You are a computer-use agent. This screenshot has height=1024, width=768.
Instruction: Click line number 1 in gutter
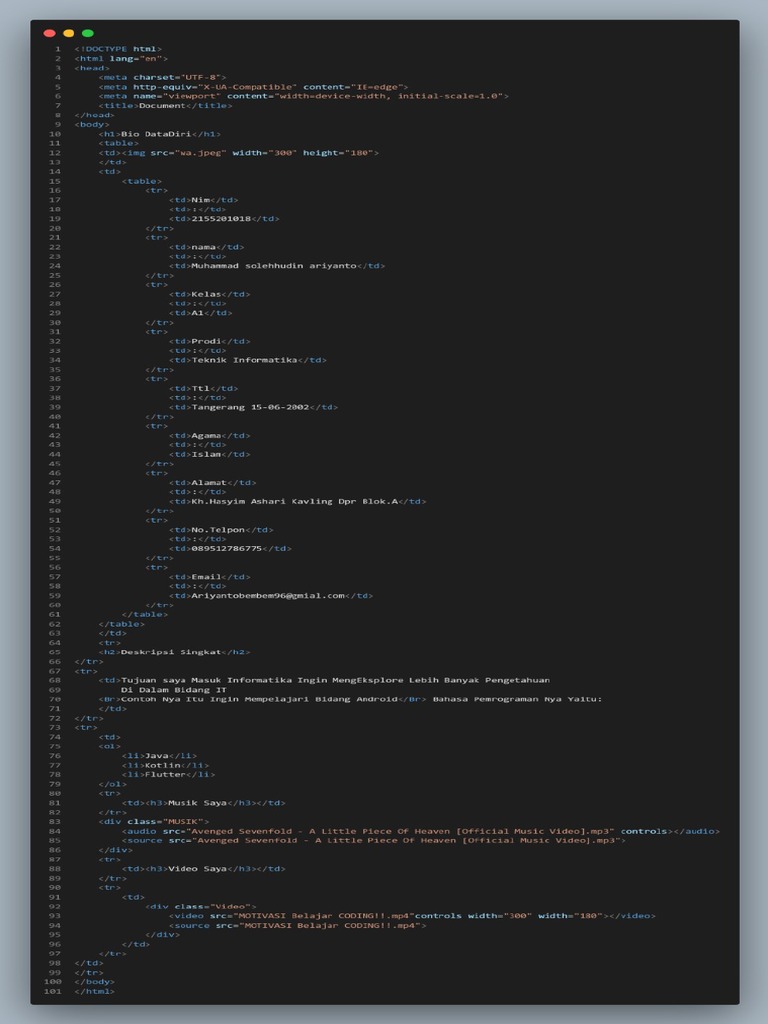pyautogui.click(x=57, y=49)
